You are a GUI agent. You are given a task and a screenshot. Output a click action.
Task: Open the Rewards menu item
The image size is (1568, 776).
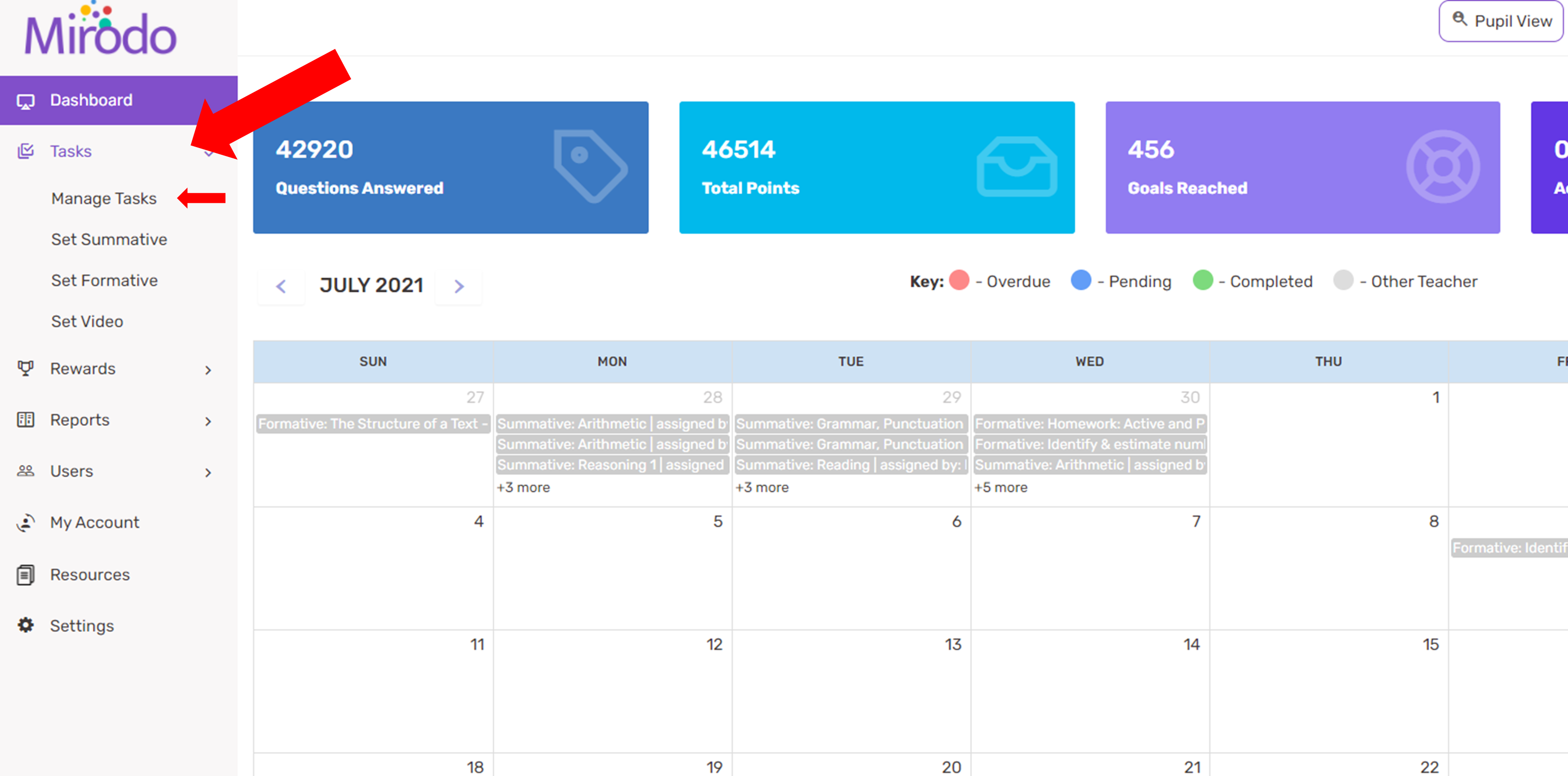[x=119, y=369]
